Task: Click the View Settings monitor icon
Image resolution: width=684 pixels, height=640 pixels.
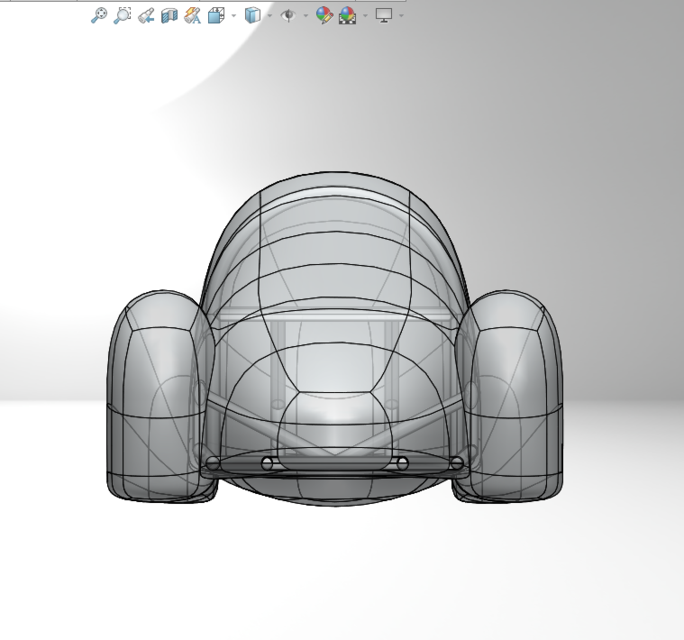Action: click(x=383, y=15)
